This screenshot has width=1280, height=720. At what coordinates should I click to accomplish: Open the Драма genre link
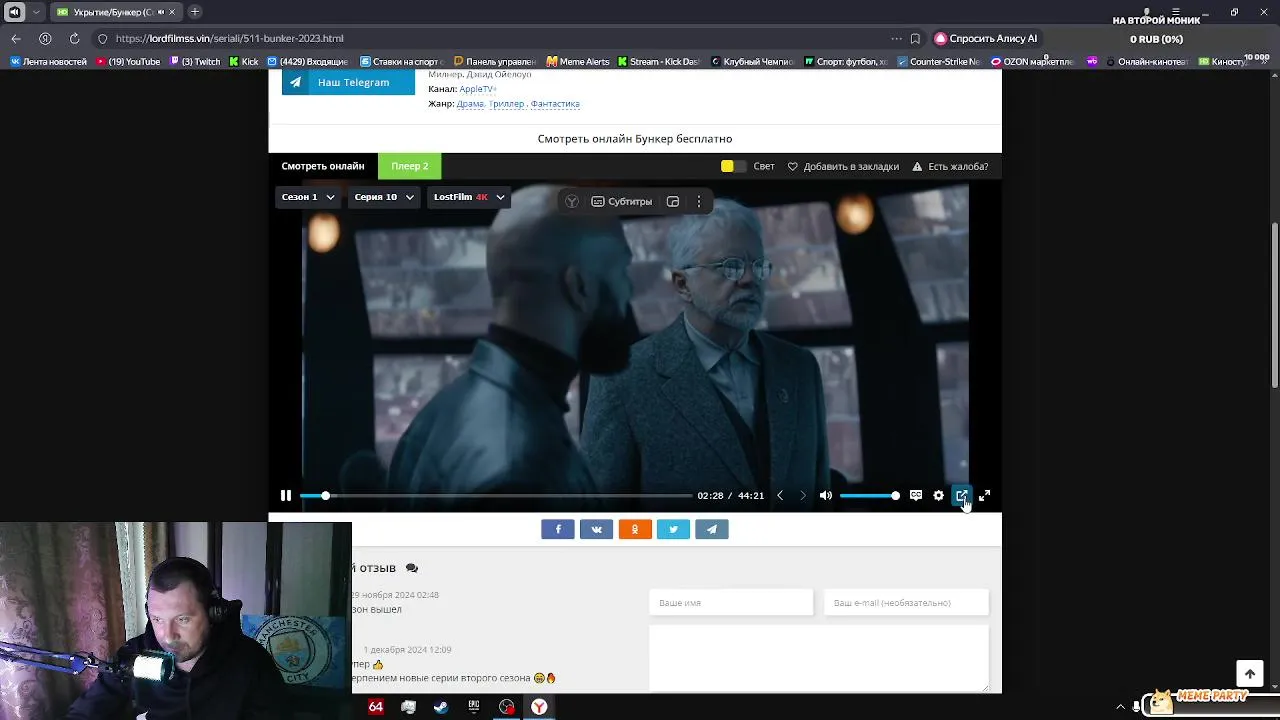pos(470,104)
